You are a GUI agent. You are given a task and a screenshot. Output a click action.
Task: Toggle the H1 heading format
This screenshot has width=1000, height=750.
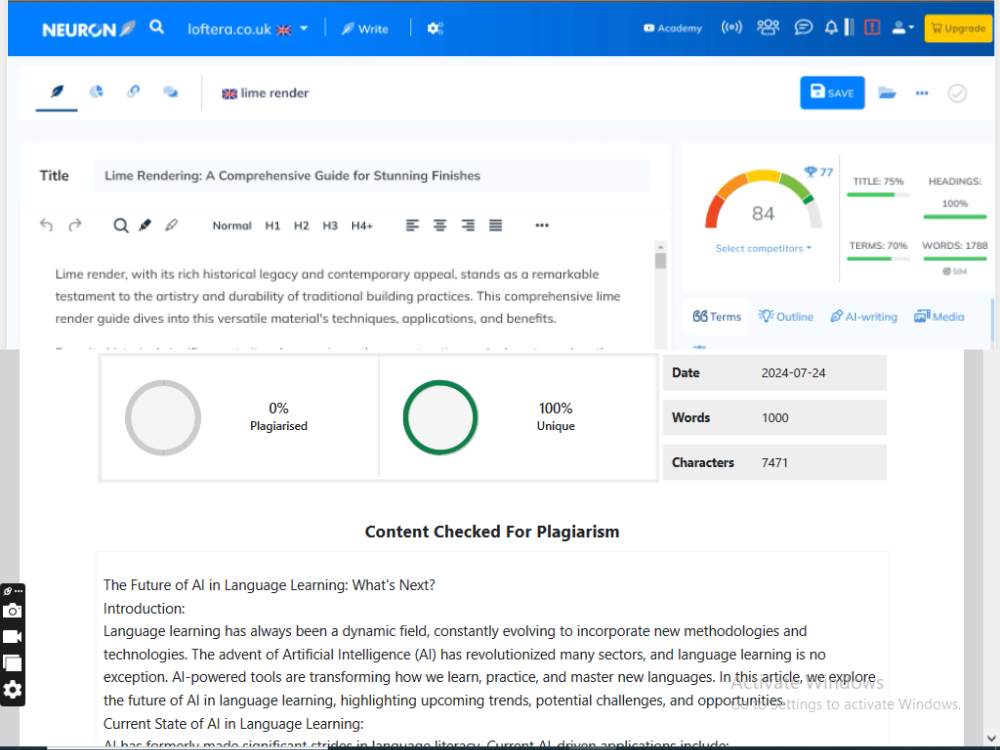(x=272, y=226)
